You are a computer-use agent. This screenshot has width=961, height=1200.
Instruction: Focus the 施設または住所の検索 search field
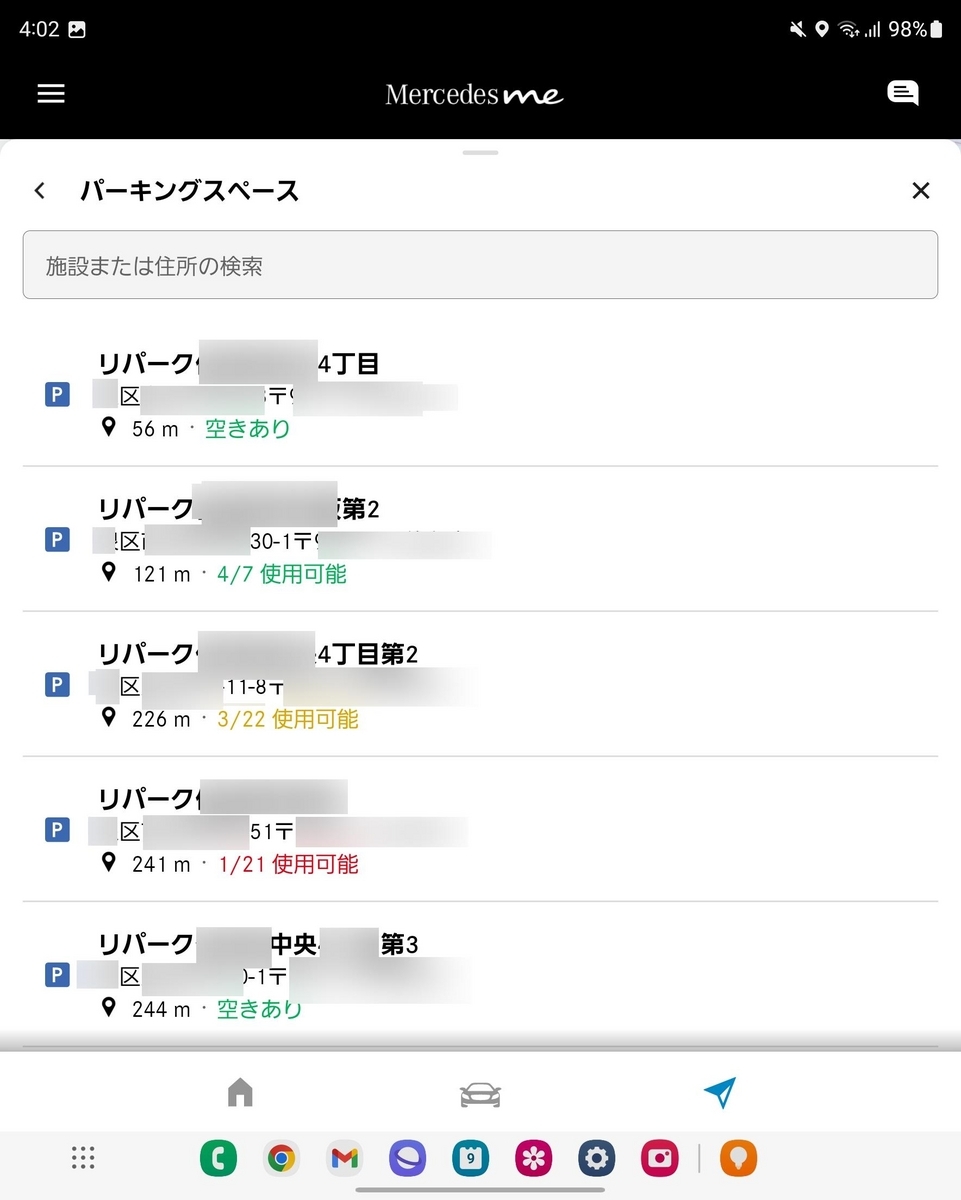tap(480, 265)
